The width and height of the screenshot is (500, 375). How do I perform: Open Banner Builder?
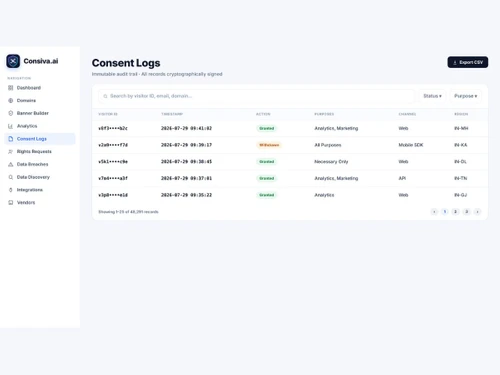40,113
